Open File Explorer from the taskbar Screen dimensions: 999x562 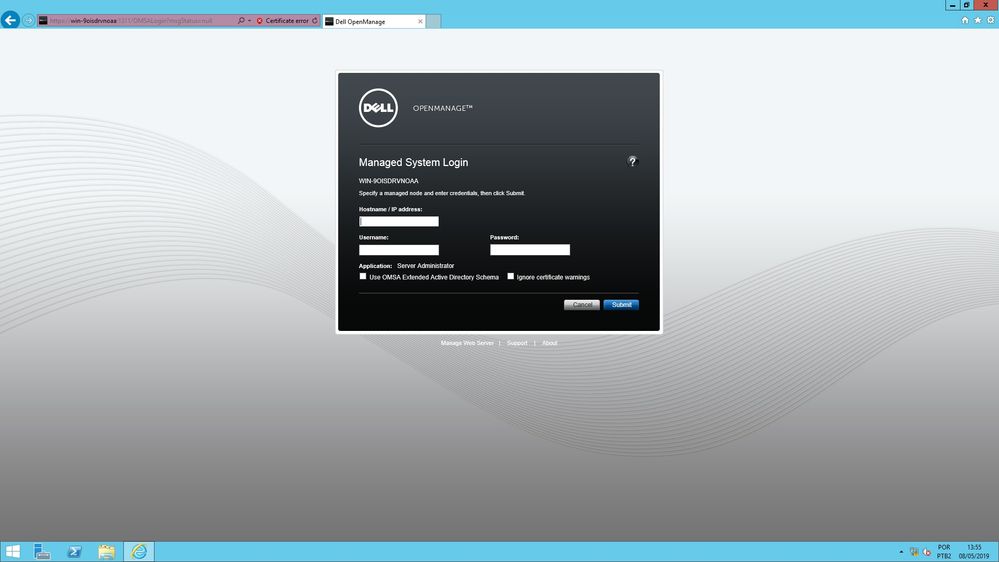click(106, 552)
